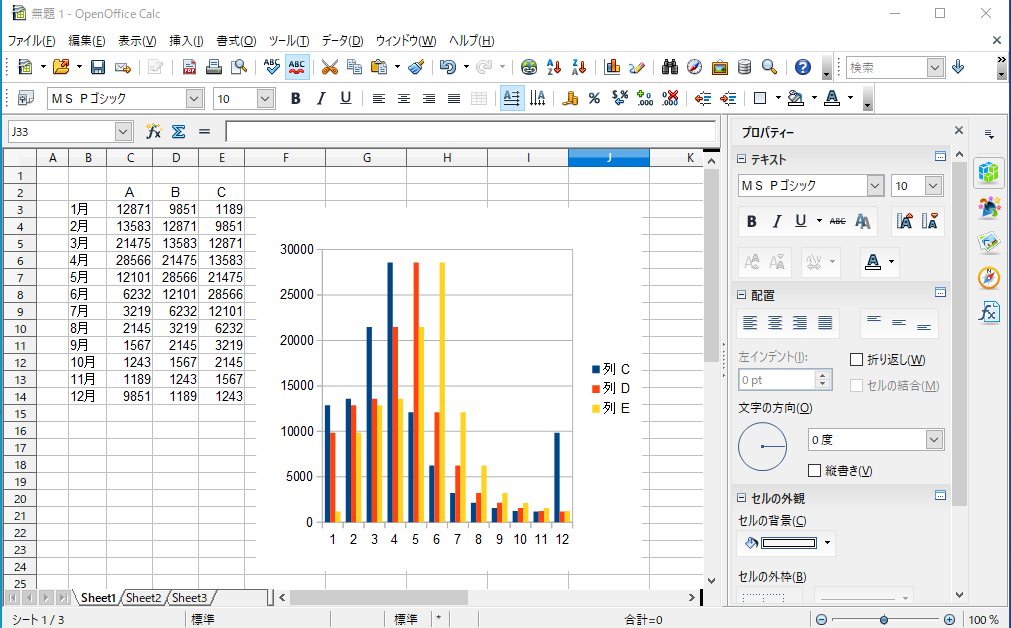Click the Copy icon
Screen dimensions: 1011x628
pos(354,67)
